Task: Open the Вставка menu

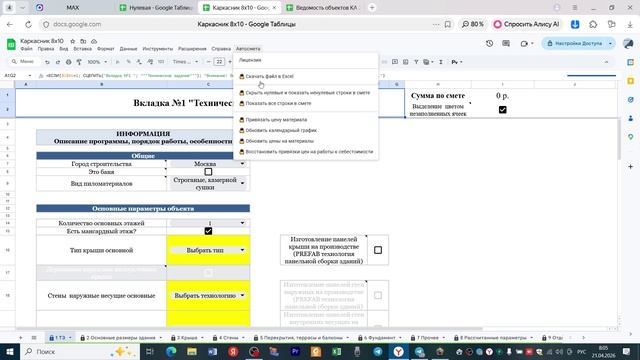Action: click(82, 49)
